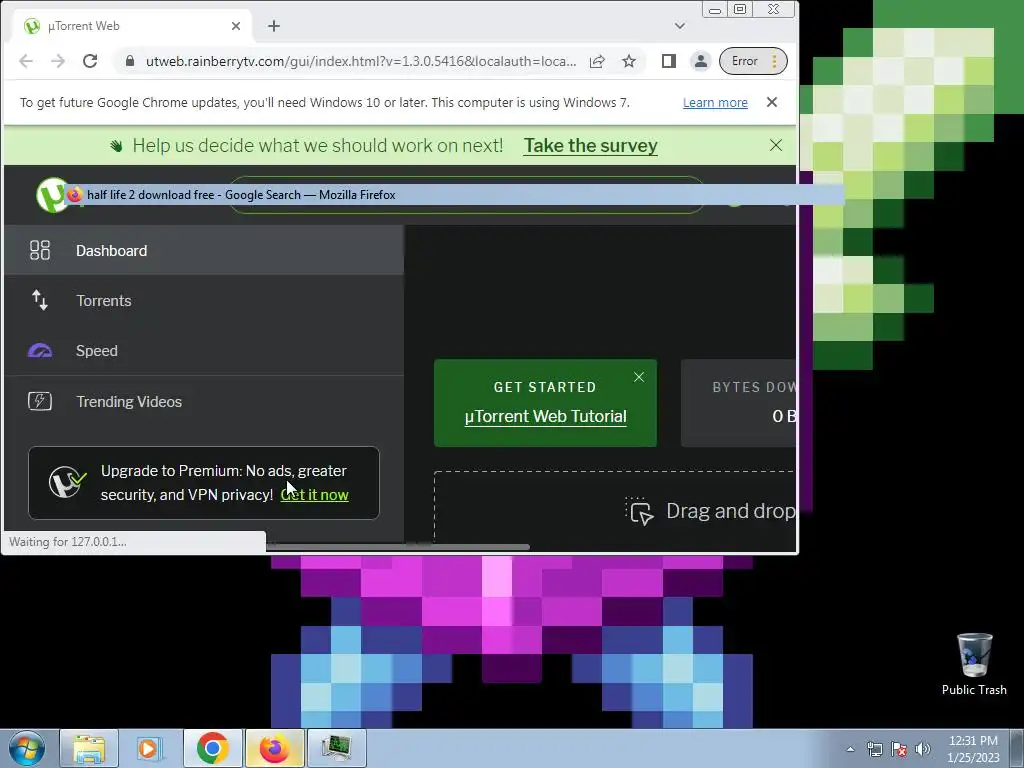This screenshot has width=1024, height=768.
Task: Click the volume speaker tray icon
Action: point(923,750)
